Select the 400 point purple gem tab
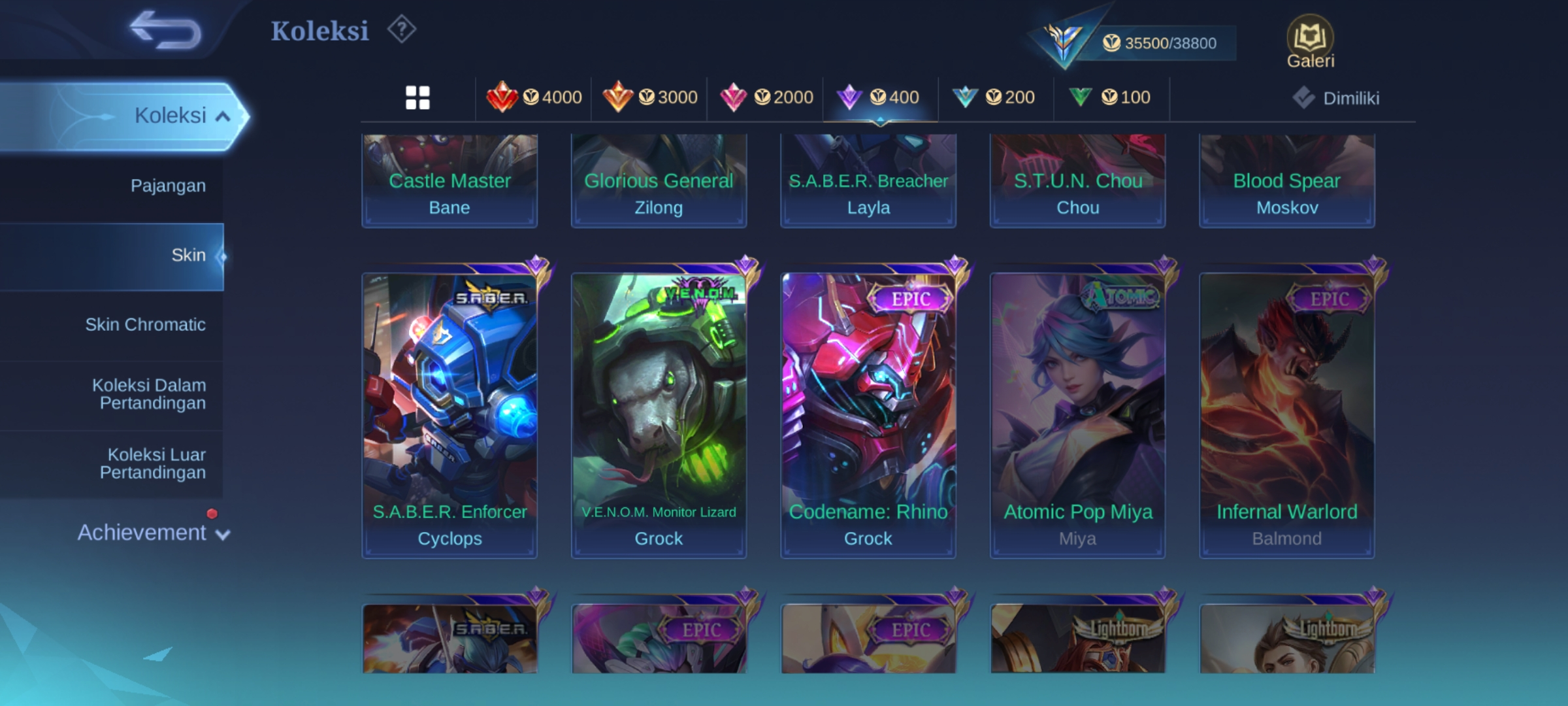The image size is (1568, 706). 879,97
